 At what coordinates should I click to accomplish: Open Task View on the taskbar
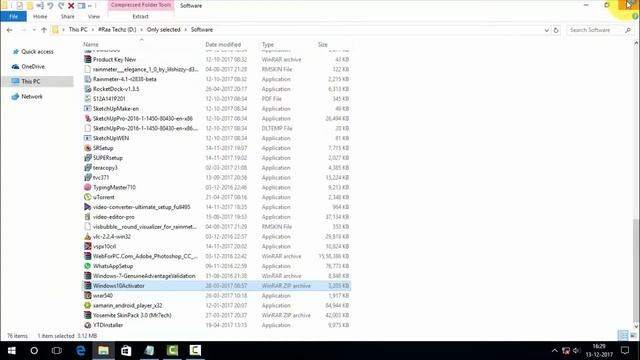[x=57, y=351]
